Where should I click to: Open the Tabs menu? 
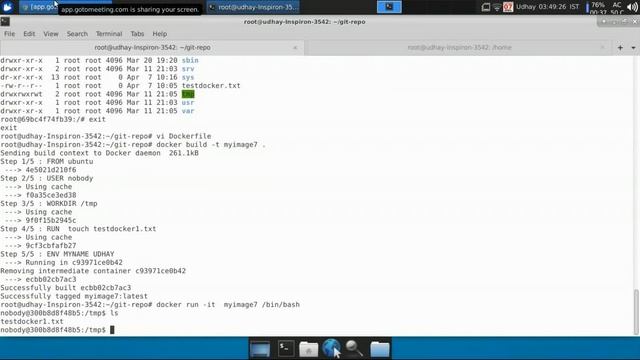pos(137,34)
